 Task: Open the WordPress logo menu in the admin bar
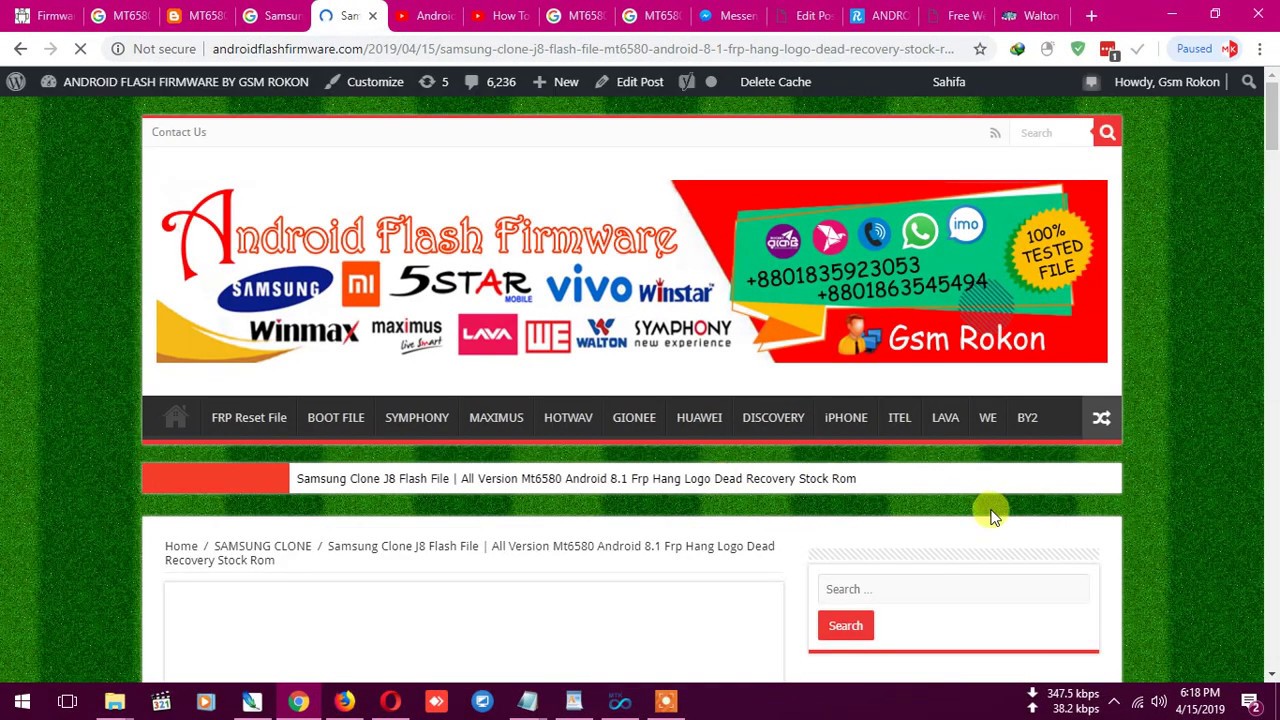coord(16,82)
